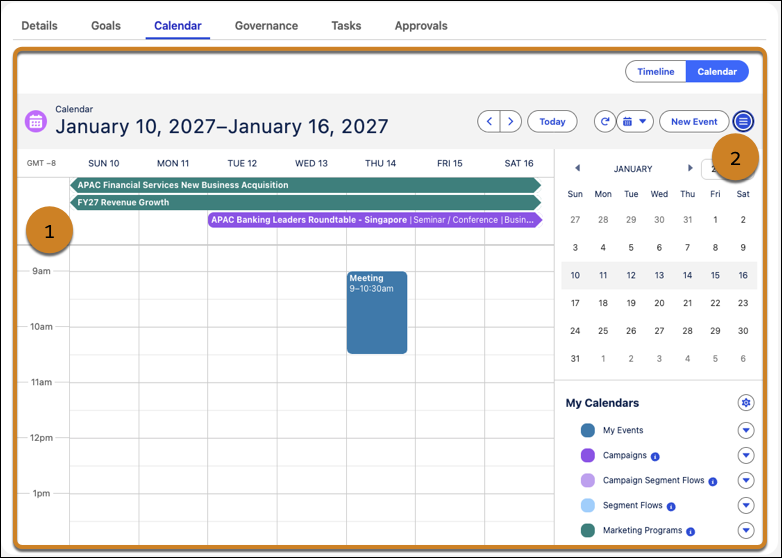Click the Campaigns calendar label
This screenshot has width=782, height=558.
click(624, 455)
